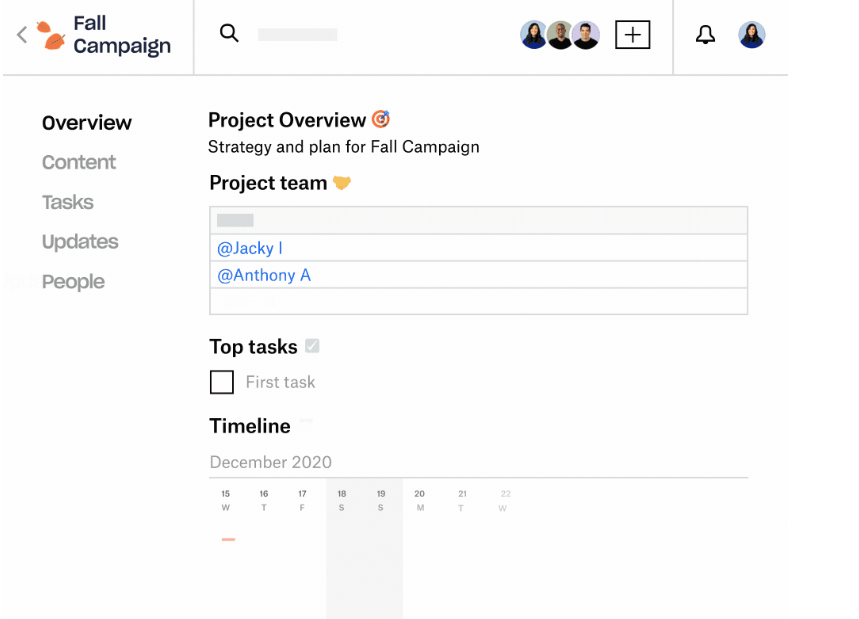Image resolution: width=859 pixels, height=619 pixels.
Task: Open the @Anthony A mention link
Action: point(264,275)
